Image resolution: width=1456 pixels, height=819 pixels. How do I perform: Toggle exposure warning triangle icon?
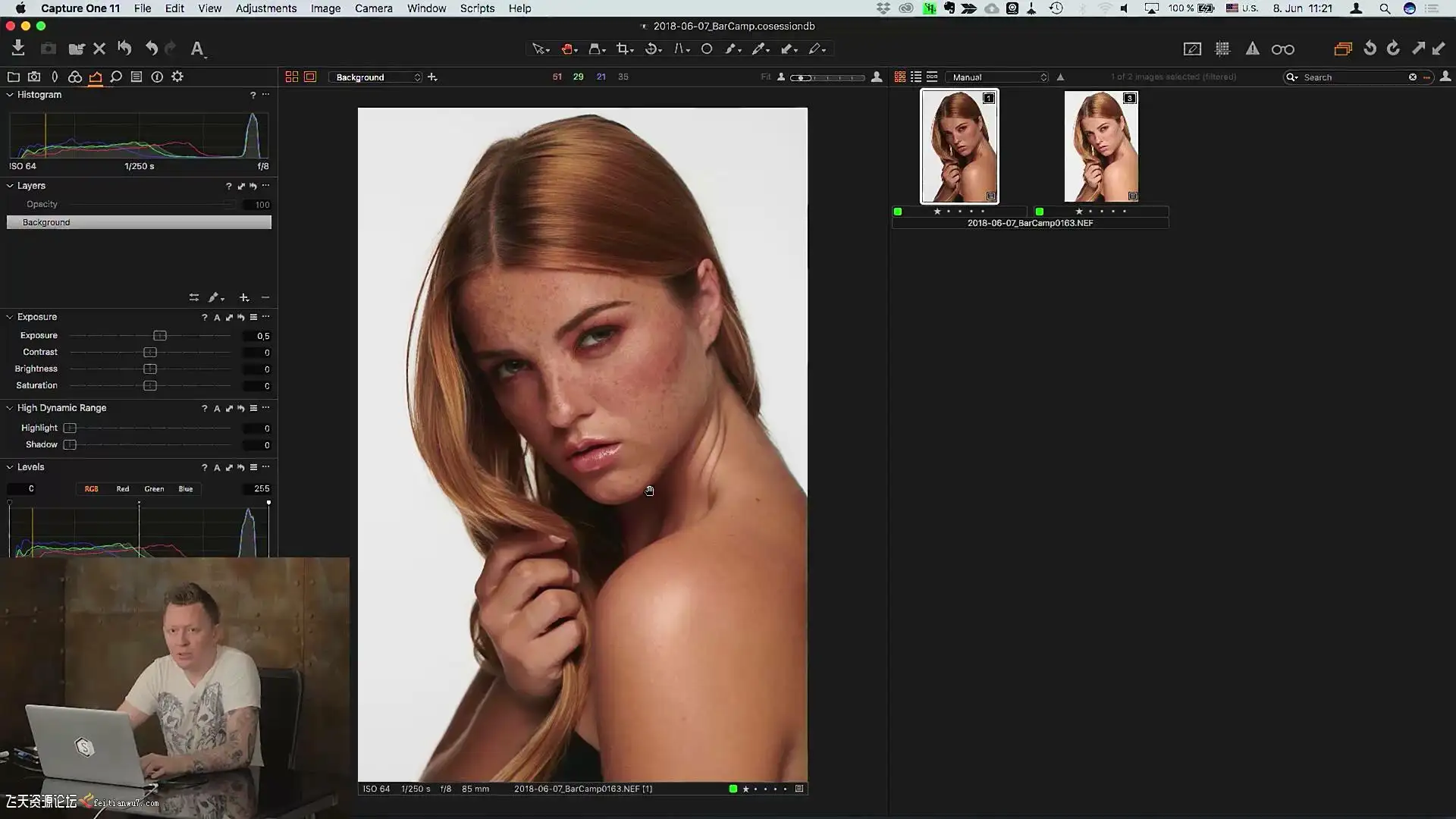(x=1252, y=49)
